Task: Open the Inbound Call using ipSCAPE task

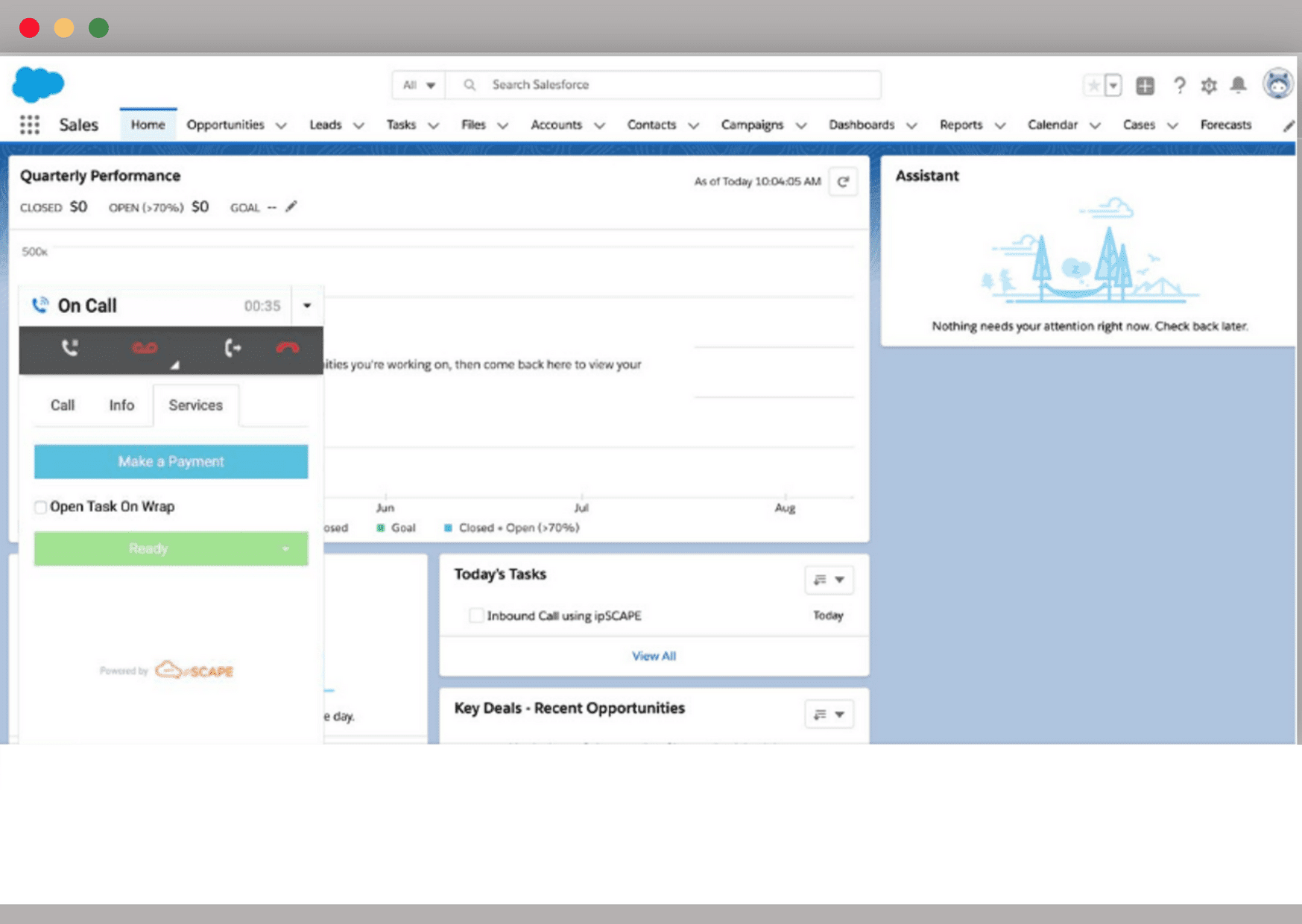Action: (x=563, y=616)
